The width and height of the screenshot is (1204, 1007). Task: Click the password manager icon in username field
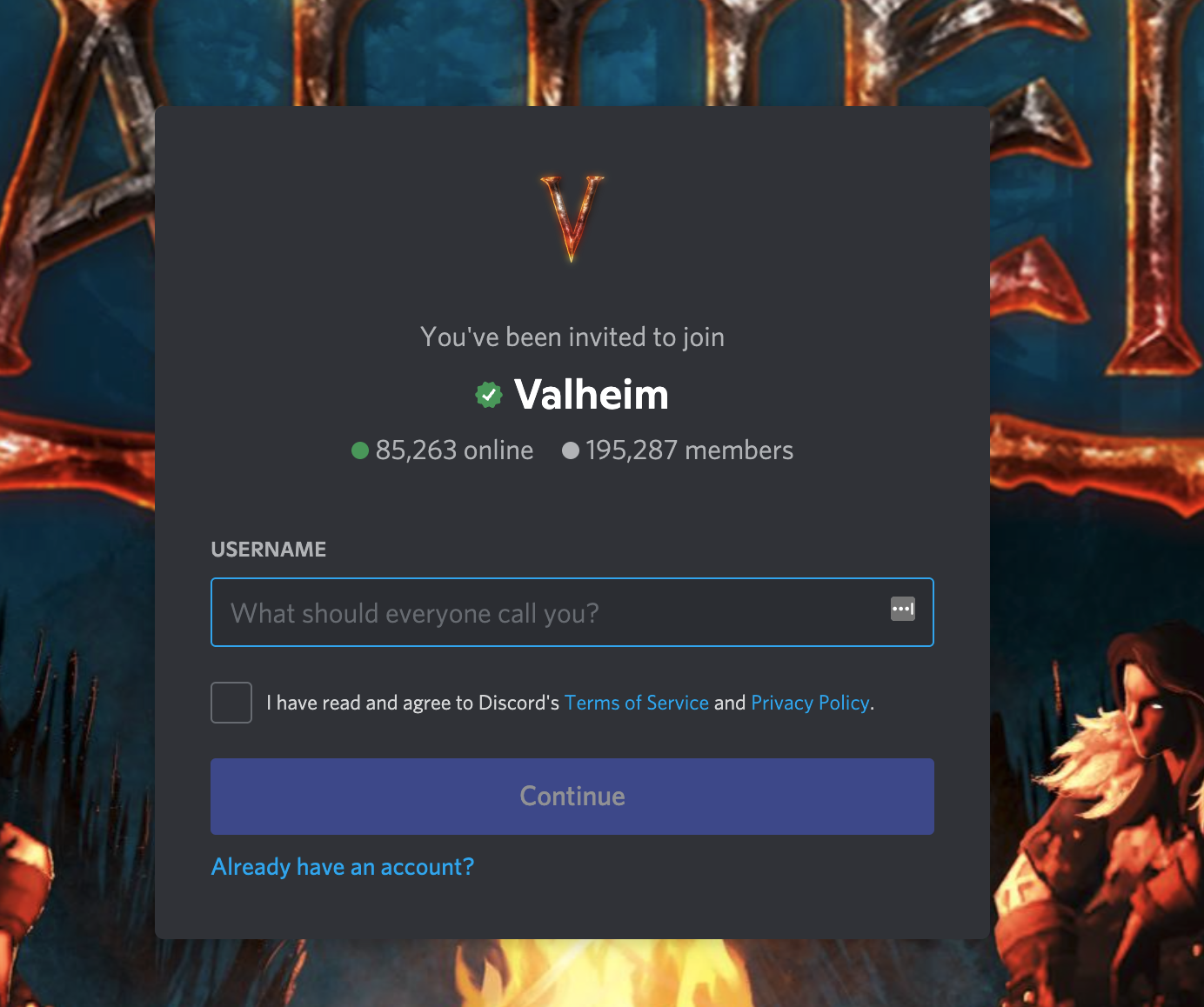pyautogui.click(x=903, y=609)
